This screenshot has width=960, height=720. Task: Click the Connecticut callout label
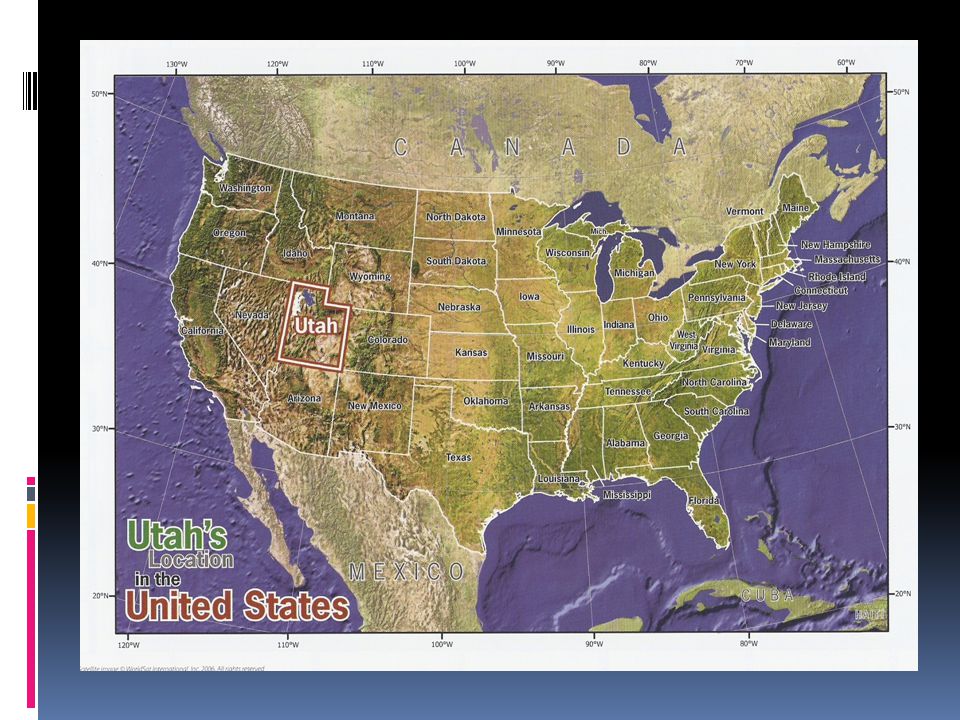point(821,290)
